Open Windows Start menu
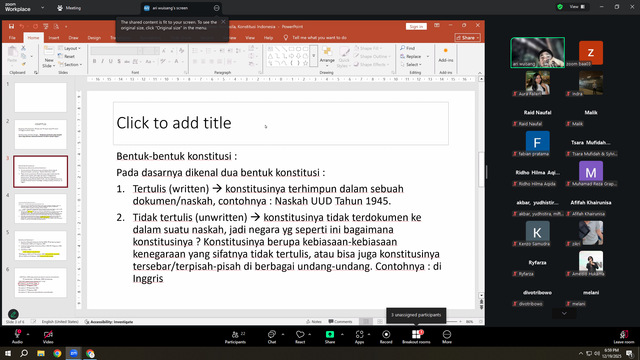The height and width of the screenshot is (360, 640). click(x=8, y=353)
